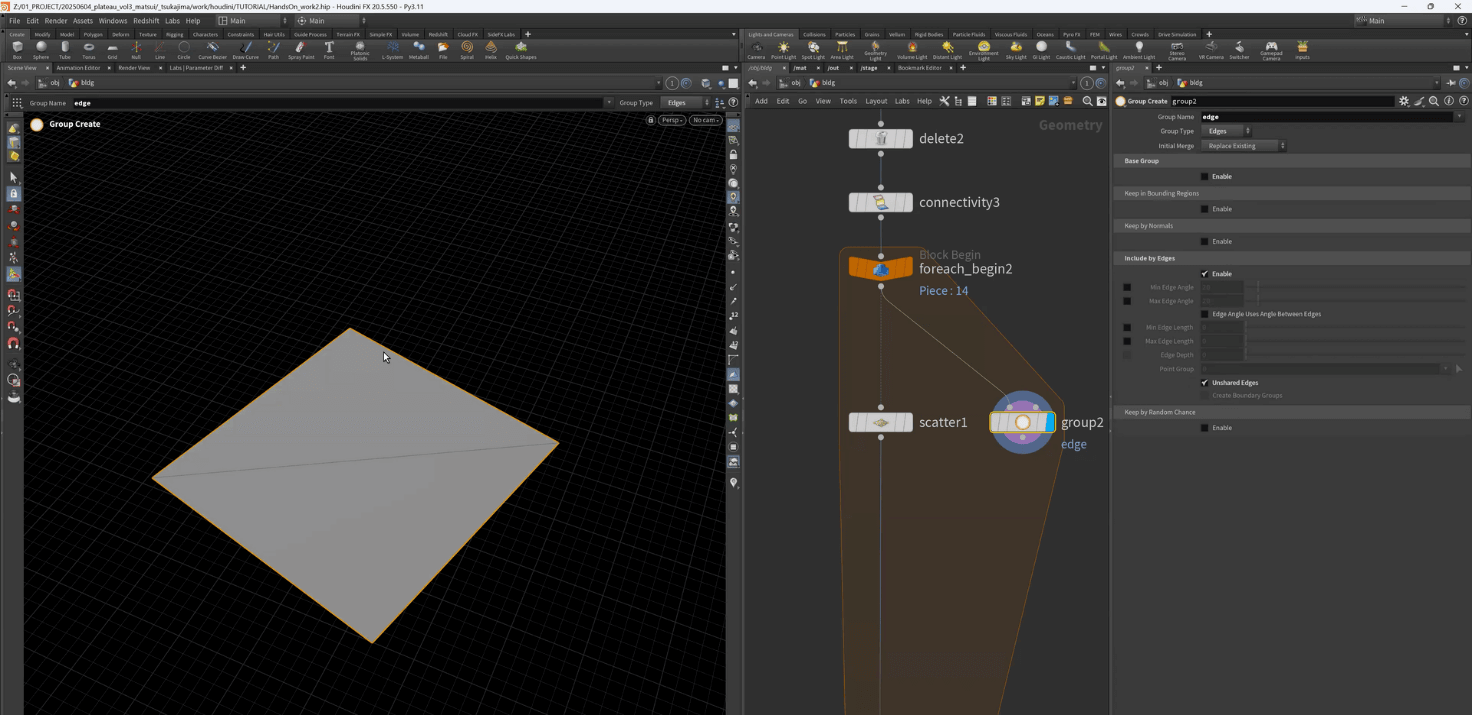Select the scatter1 node
This screenshot has height=715, width=1472.
click(880, 422)
